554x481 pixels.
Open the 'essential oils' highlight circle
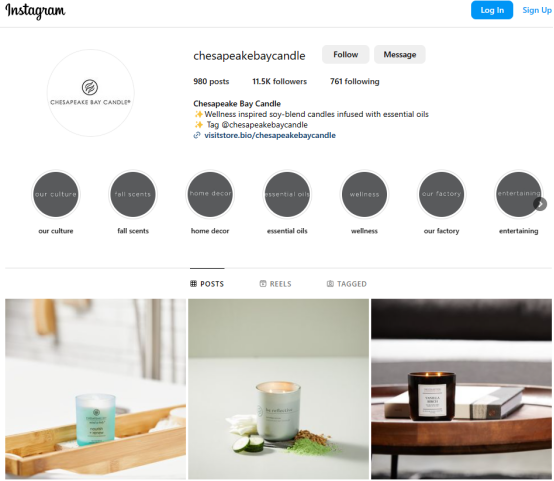point(287,194)
